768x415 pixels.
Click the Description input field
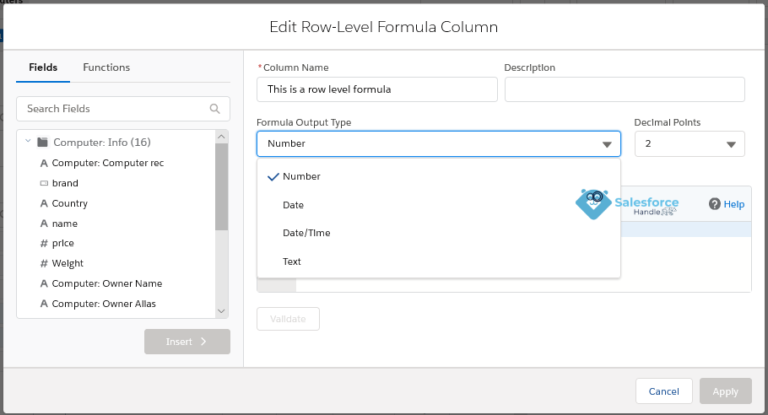point(624,89)
